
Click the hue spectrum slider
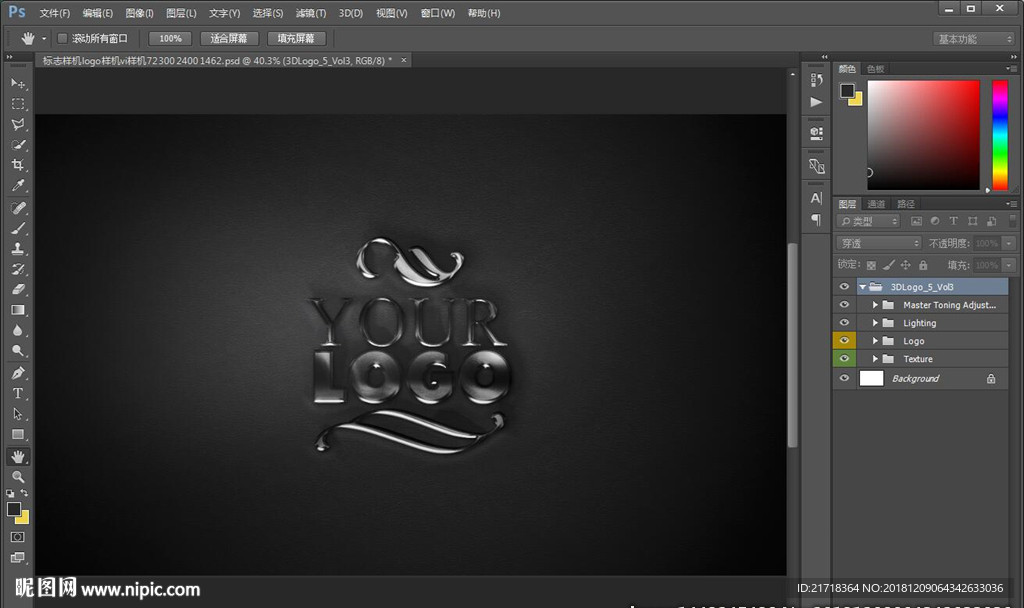1000,135
